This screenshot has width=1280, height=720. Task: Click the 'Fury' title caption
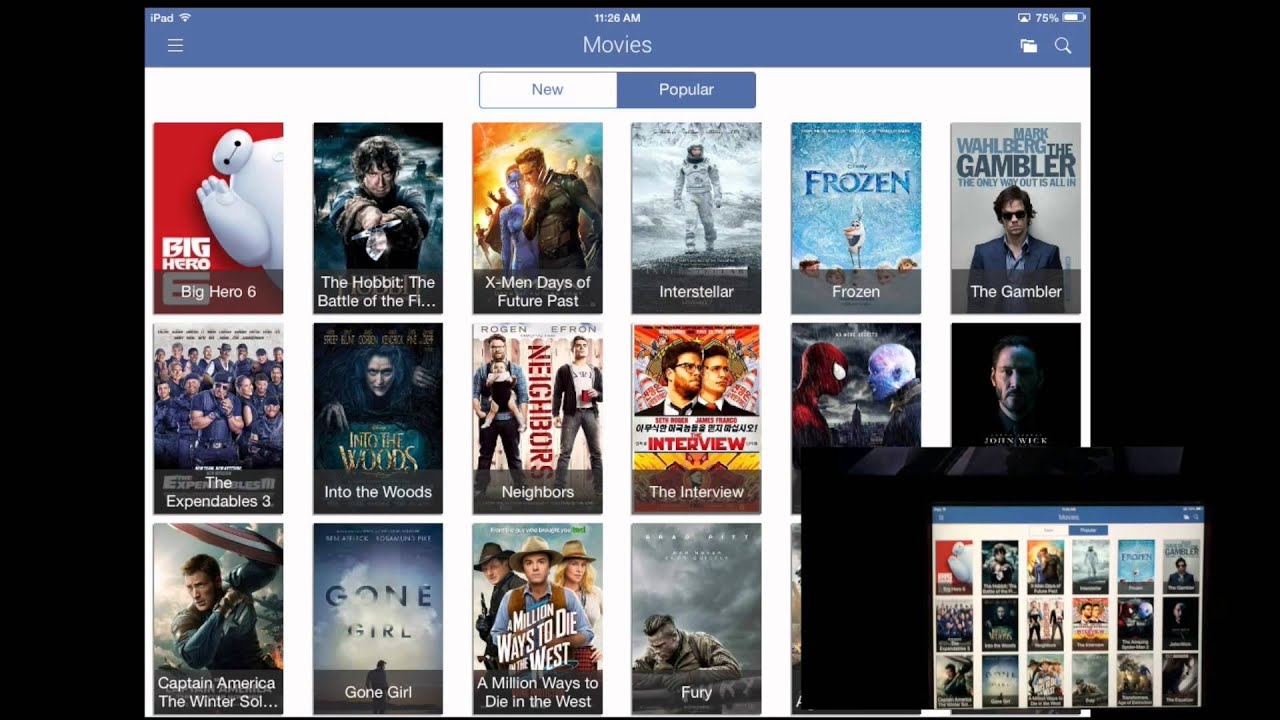click(696, 692)
